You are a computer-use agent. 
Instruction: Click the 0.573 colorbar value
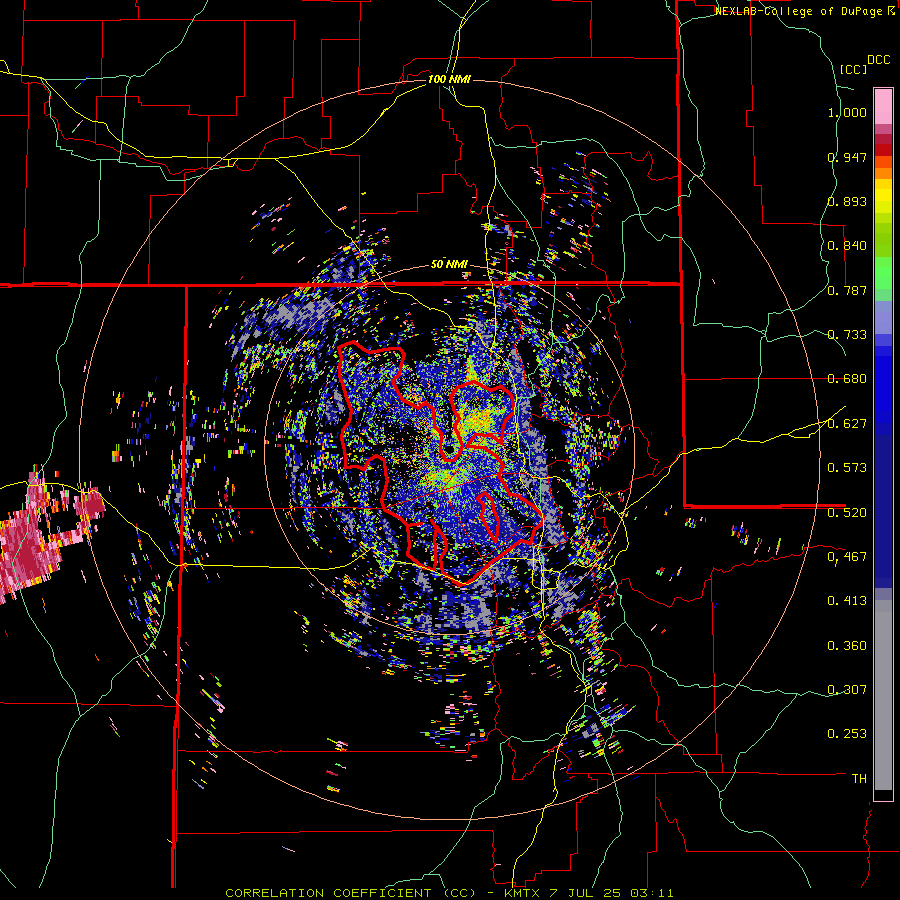click(847, 468)
